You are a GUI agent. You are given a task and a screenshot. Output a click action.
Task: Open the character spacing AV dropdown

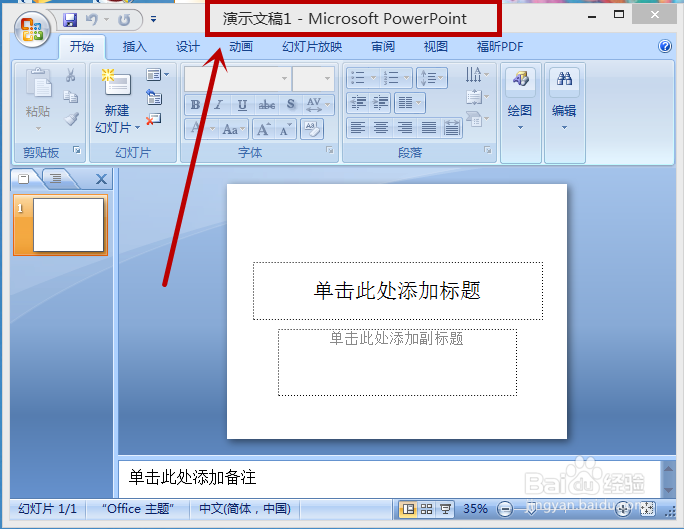pyautogui.click(x=318, y=105)
